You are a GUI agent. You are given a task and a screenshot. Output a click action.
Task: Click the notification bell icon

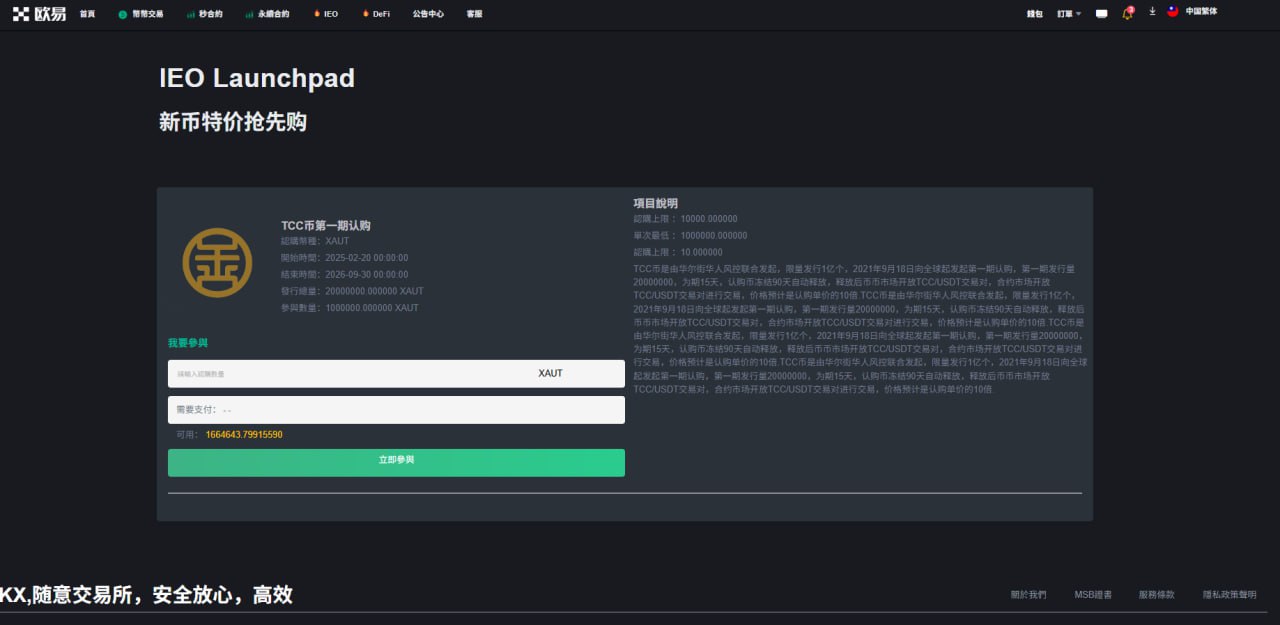coord(1127,14)
